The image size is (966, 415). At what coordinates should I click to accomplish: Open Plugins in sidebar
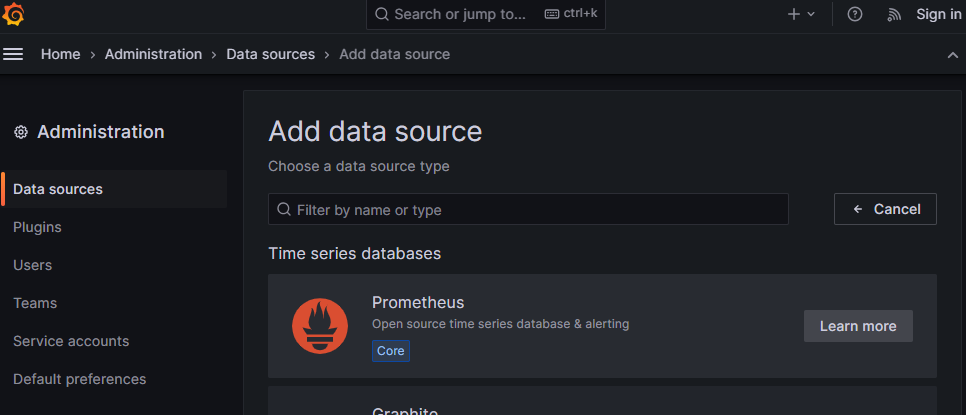click(38, 227)
